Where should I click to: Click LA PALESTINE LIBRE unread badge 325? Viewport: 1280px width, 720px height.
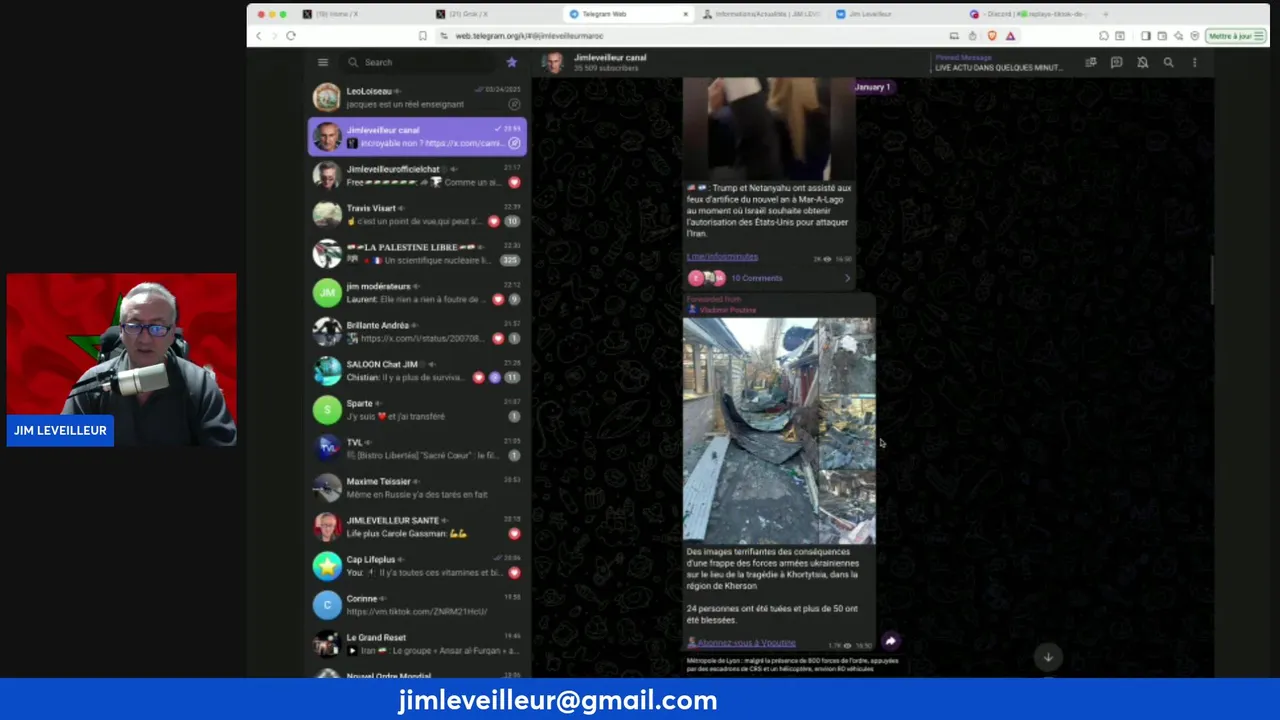511,260
